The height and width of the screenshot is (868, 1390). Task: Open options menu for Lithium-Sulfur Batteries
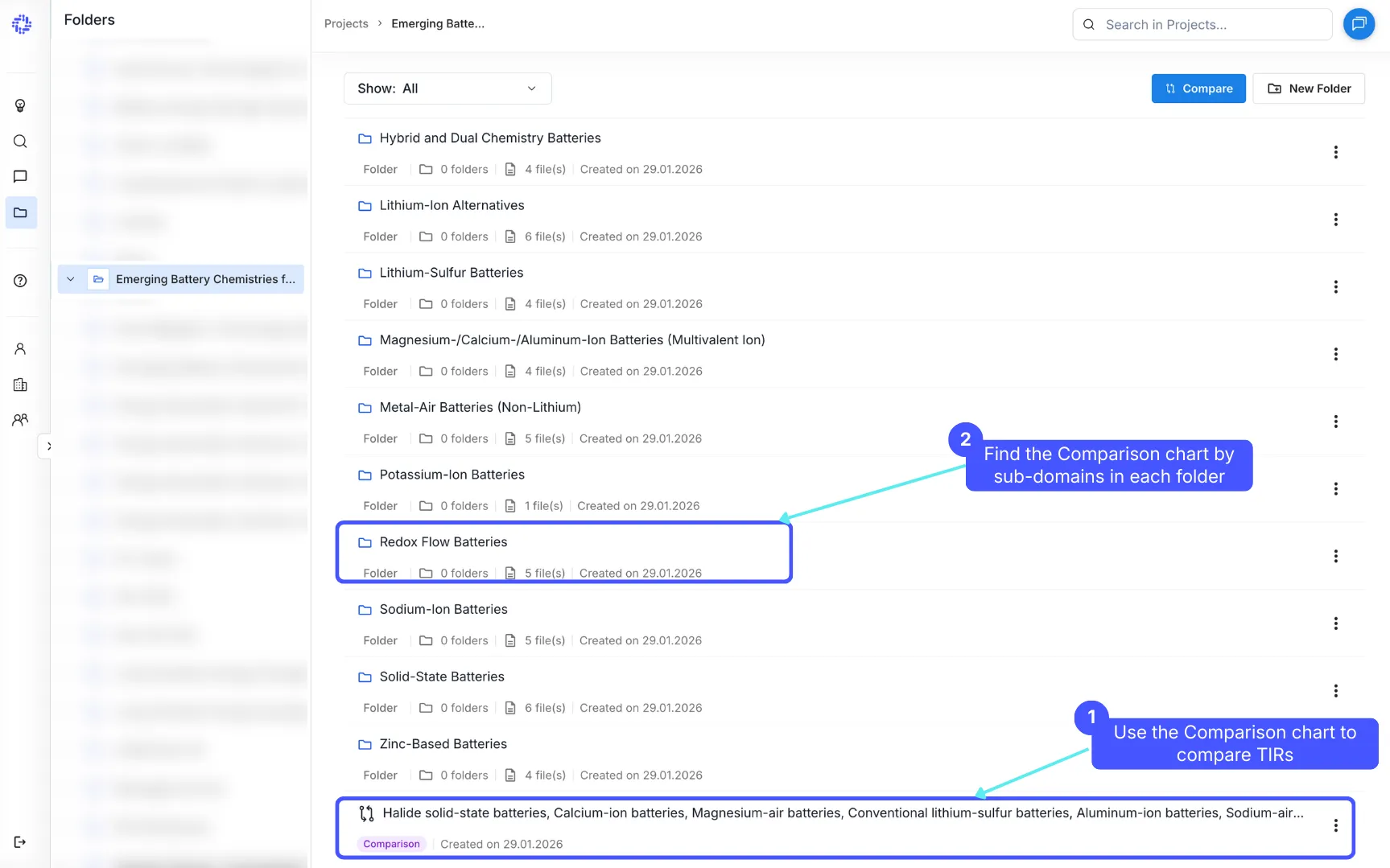[1336, 287]
